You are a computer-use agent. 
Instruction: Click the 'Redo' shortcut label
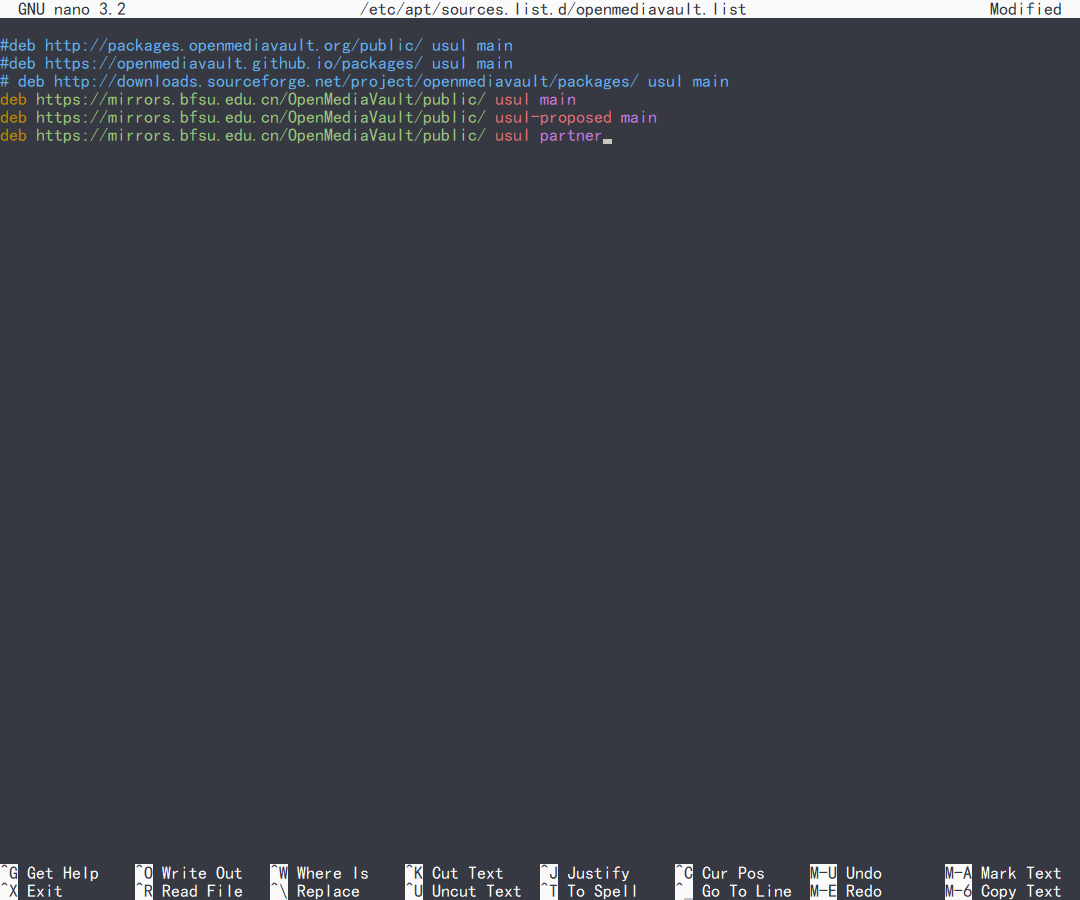click(864, 891)
